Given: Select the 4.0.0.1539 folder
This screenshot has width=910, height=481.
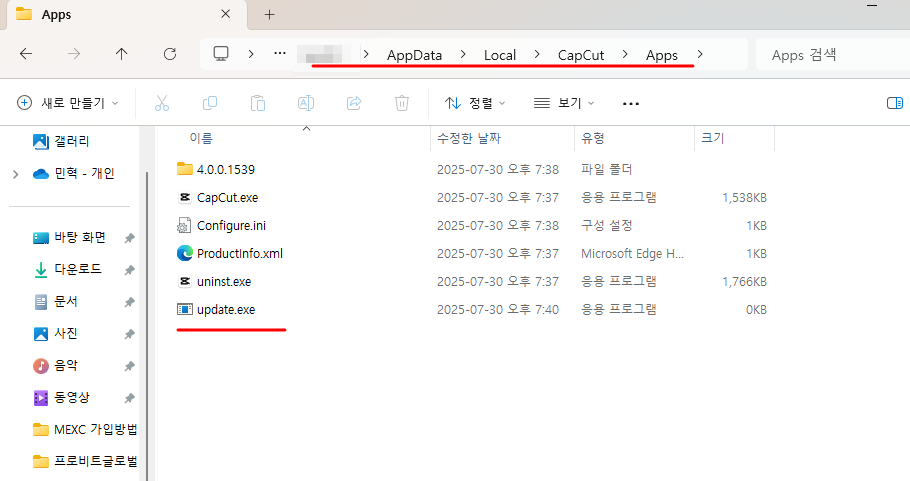Looking at the screenshot, I should 216,169.
